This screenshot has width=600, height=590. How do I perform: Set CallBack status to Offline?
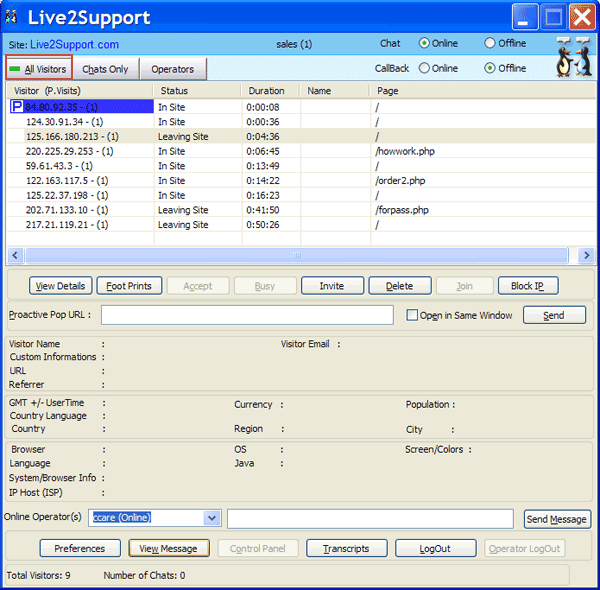(x=490, y=68)
